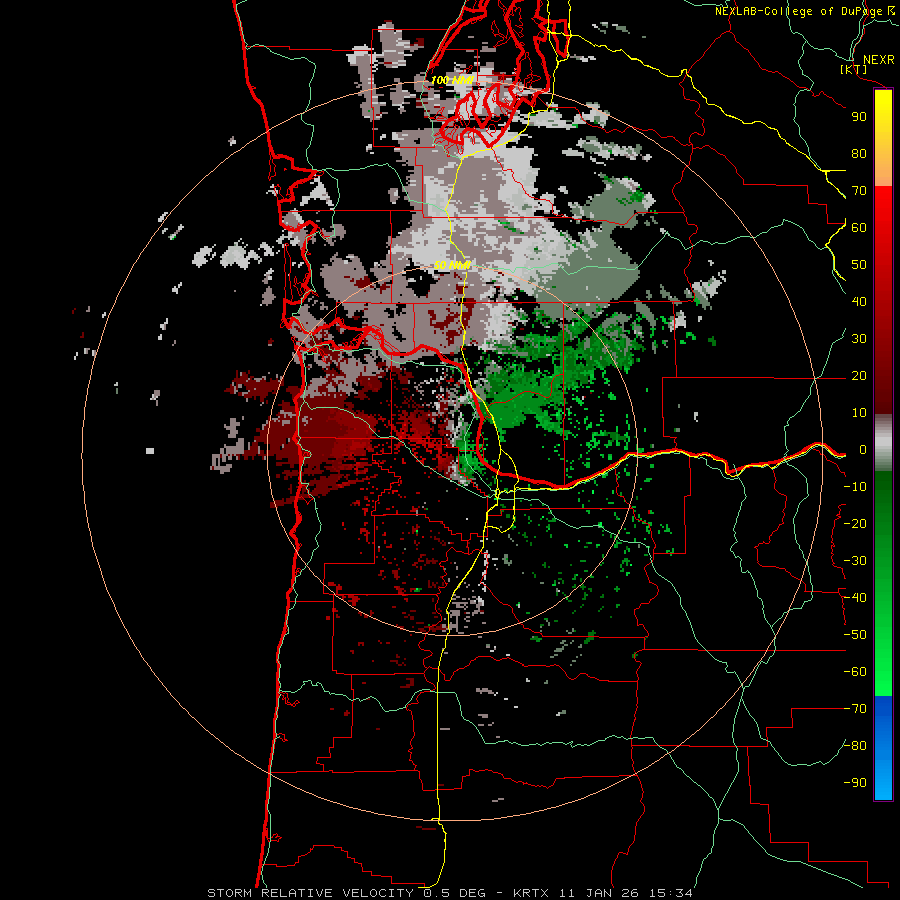Click the 0 value on the velocity scale
900x900 pixels.
click(x=862, y=449)
